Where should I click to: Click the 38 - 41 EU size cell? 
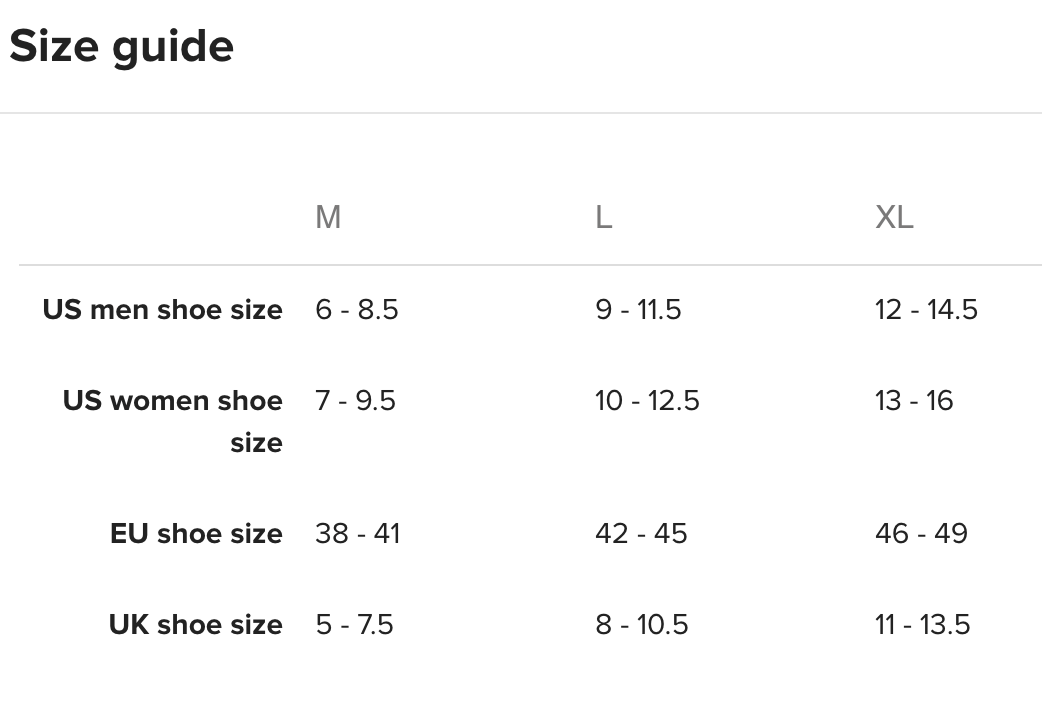coord(357,533)
